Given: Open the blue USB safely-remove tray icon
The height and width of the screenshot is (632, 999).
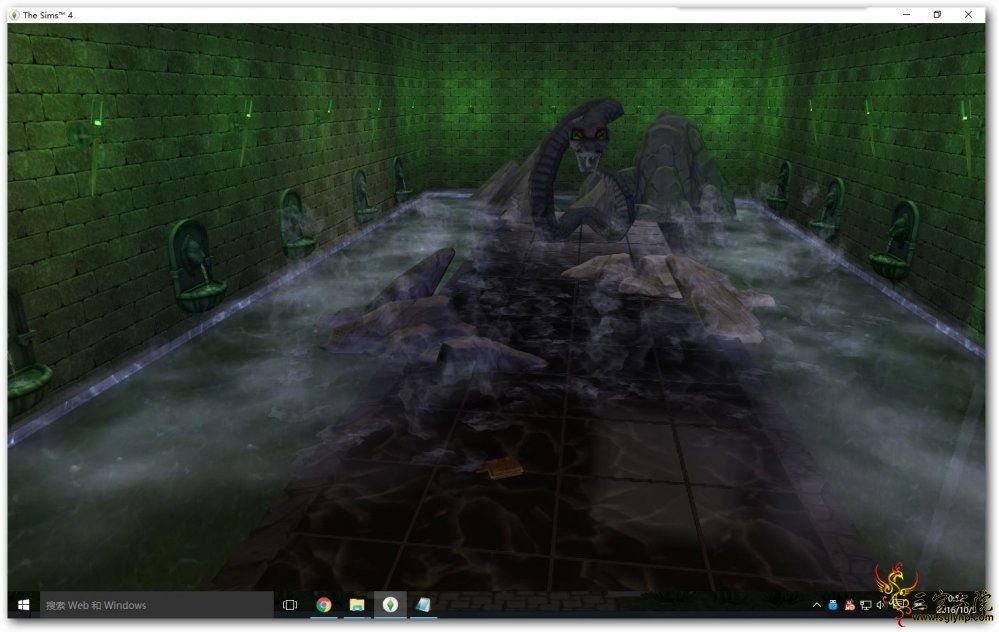Looking at the screenshot, I should [x=833, y=605].
